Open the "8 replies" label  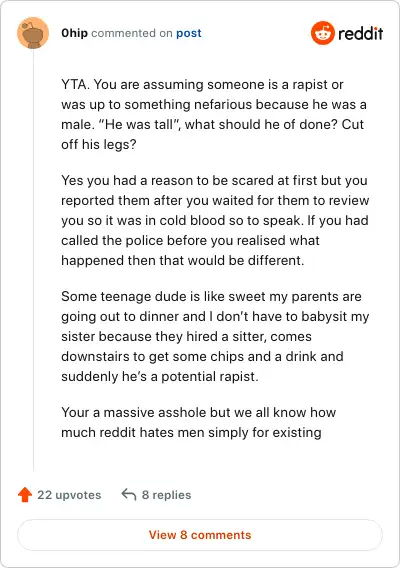coord(166,495)
